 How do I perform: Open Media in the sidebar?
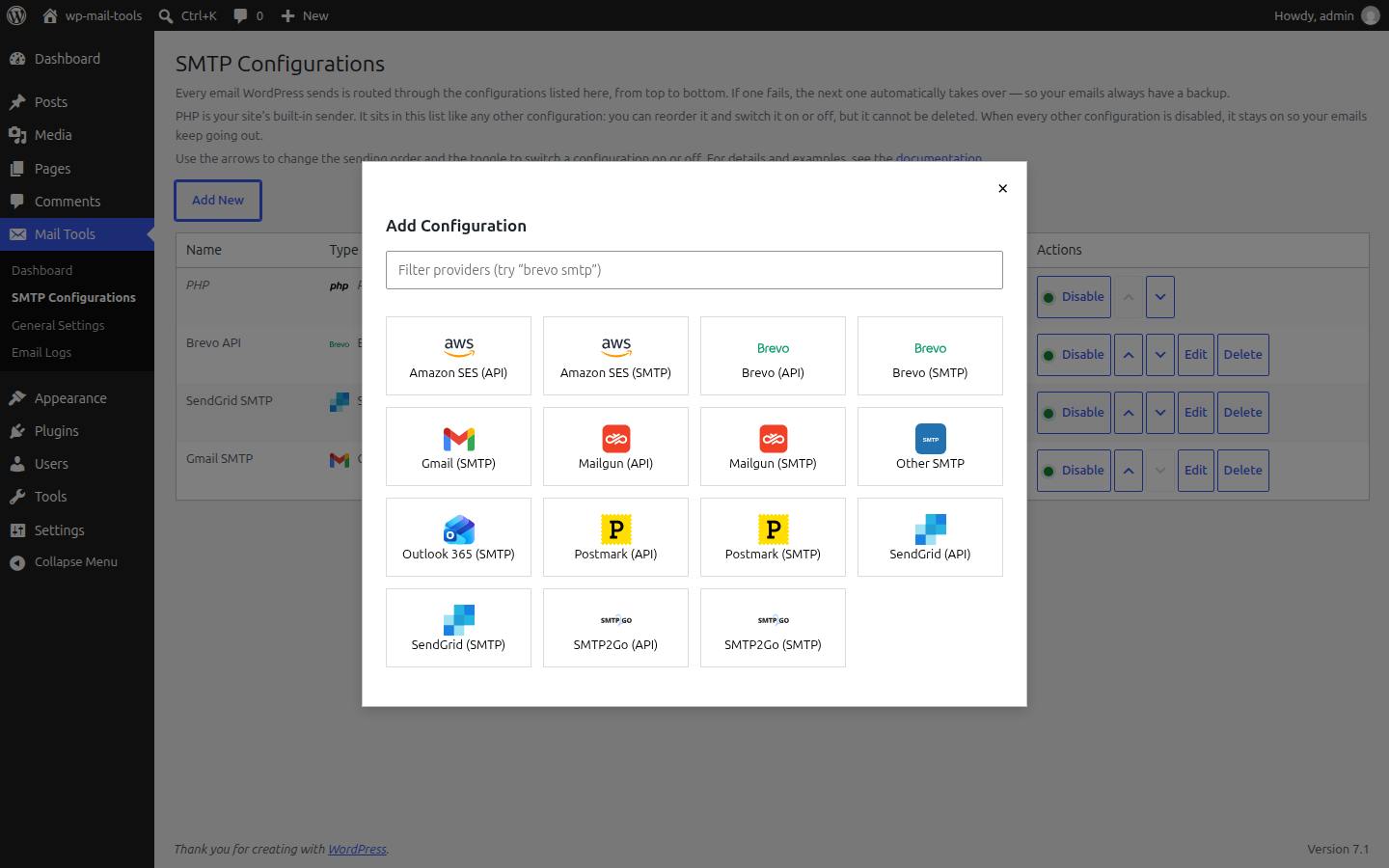tap(77, 135)
